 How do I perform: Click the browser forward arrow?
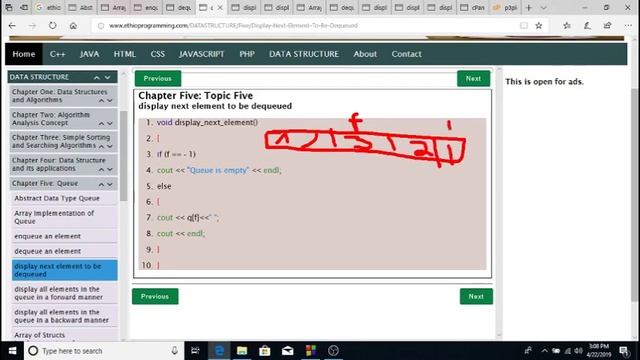tap(32, 25)
